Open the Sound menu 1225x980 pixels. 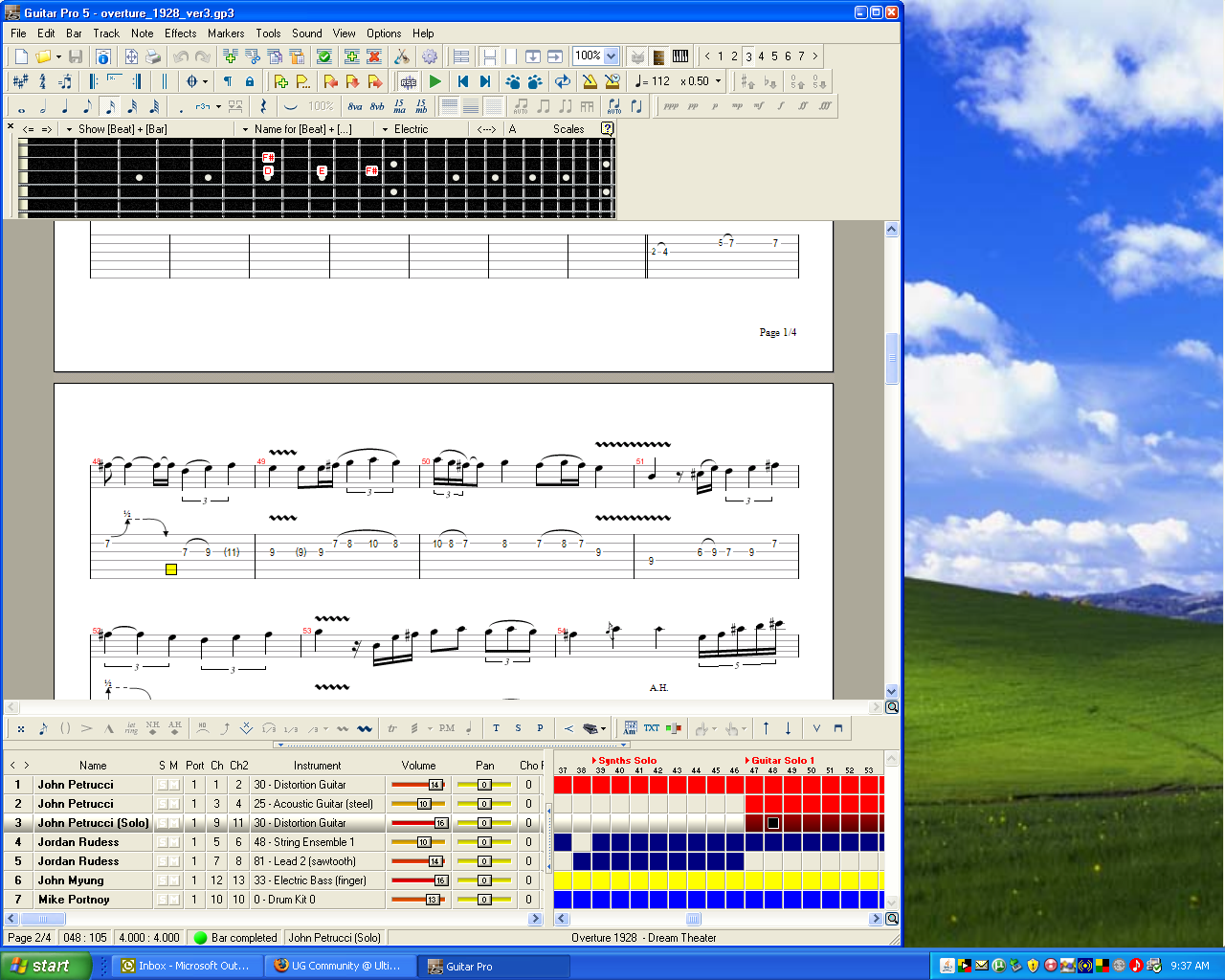306,33
